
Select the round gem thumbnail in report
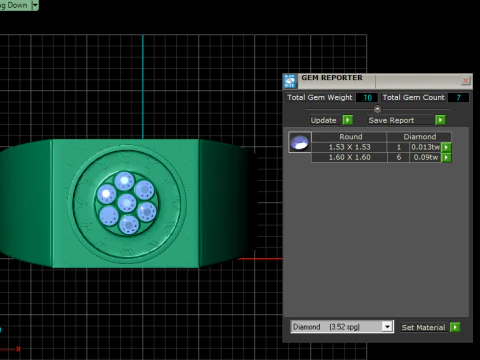pos(300,142)
